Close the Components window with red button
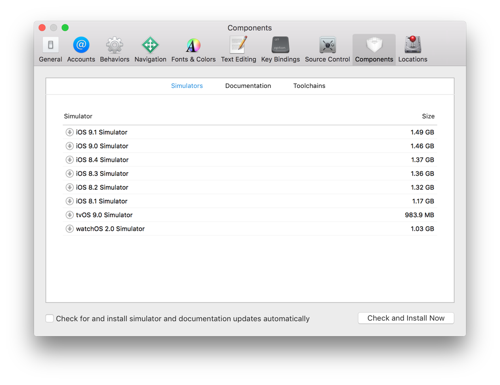The image size is (500, 385). point(42,28)
